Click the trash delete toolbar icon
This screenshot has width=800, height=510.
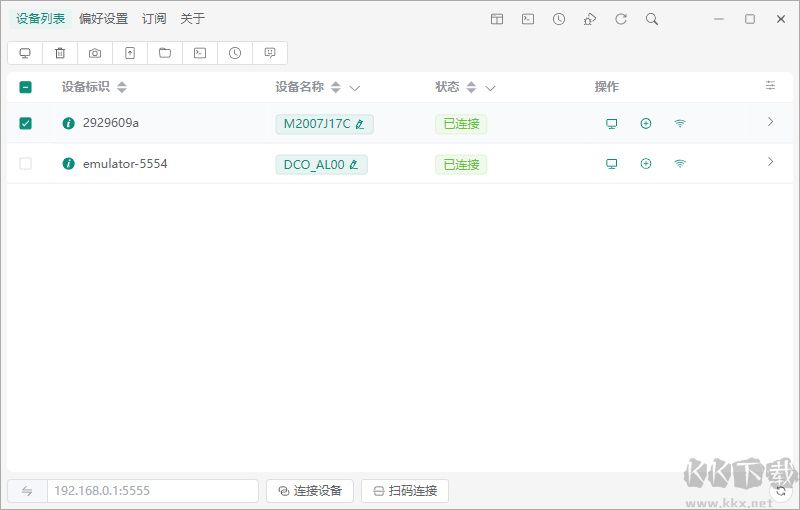click(60, 53)
